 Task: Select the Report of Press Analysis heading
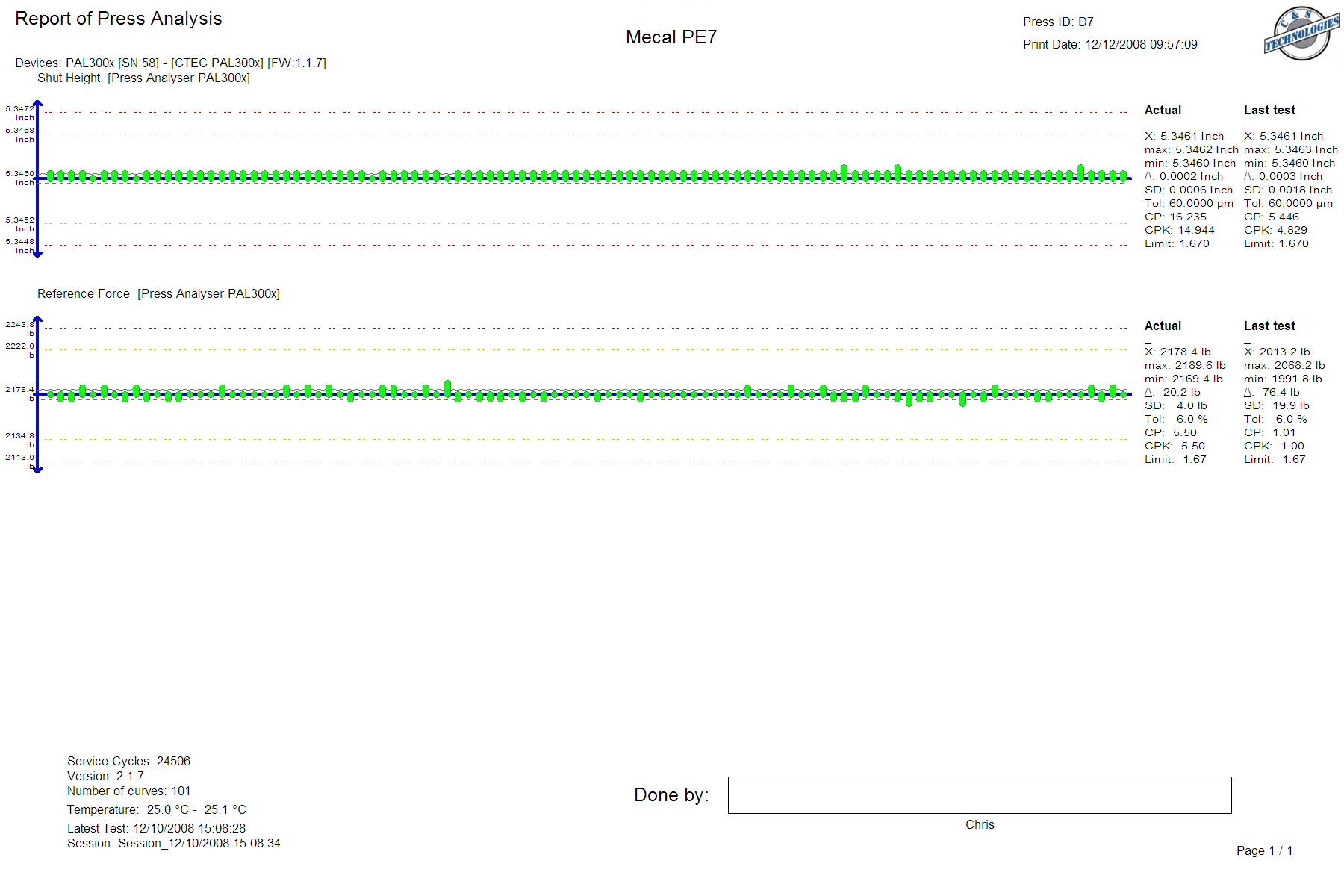(x=119, y=19)
